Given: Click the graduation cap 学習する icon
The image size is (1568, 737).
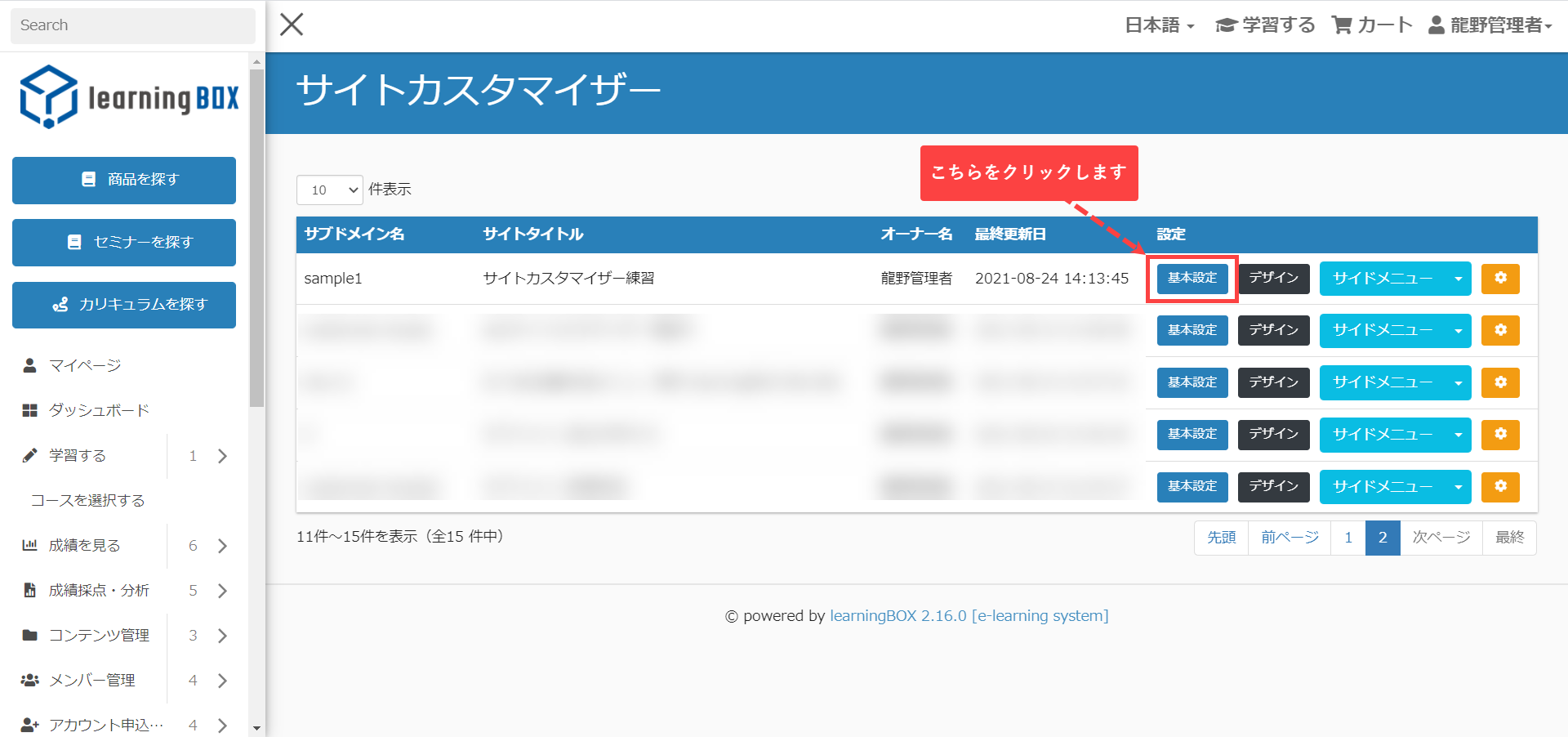Looking at the screenshot, I should coord(1225,25).
